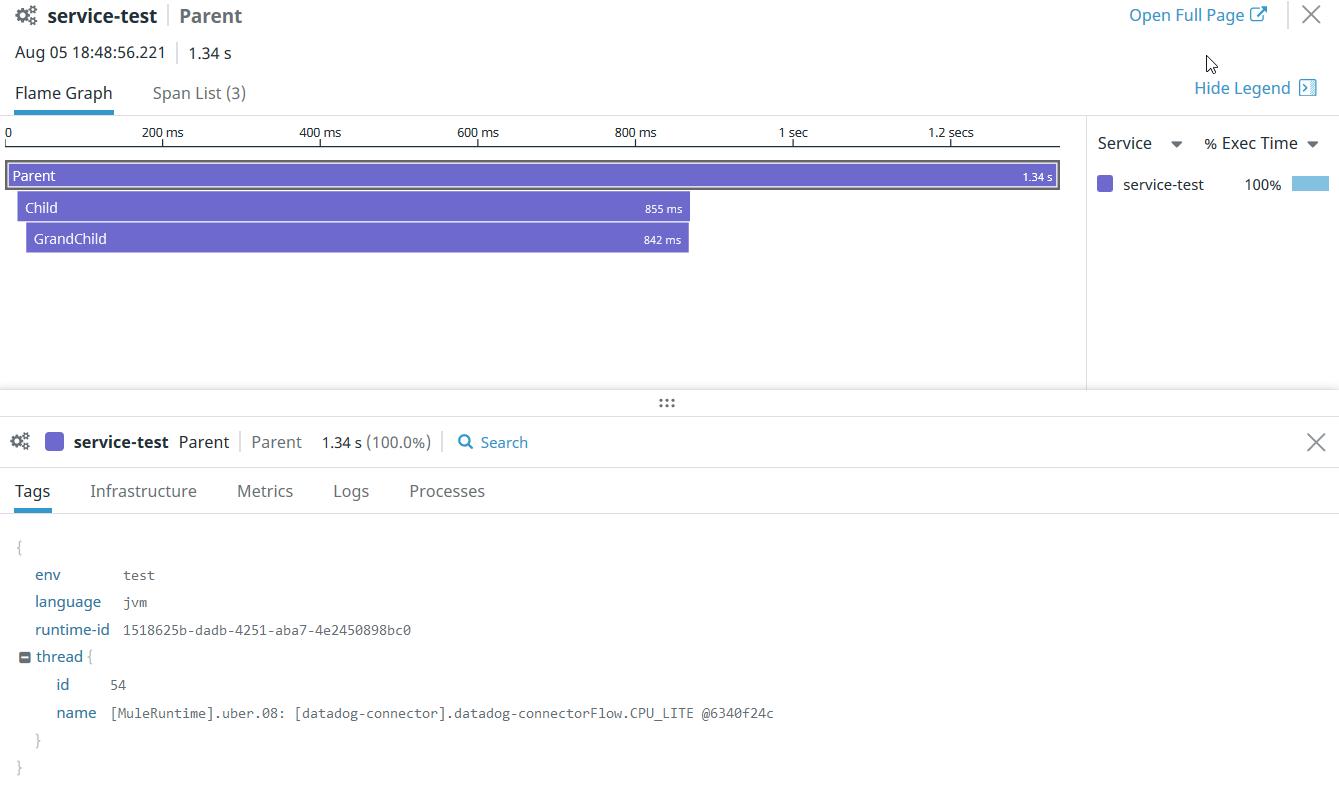Image resolution: width=1339 pixels, height=786 pixels.
Task: Select the GrandChild span bar
Action: click(357, 239)
